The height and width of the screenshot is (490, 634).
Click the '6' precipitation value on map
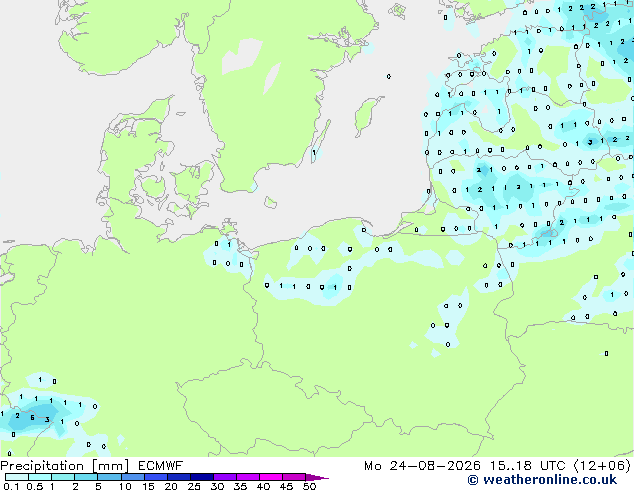[x=32, y=418]
